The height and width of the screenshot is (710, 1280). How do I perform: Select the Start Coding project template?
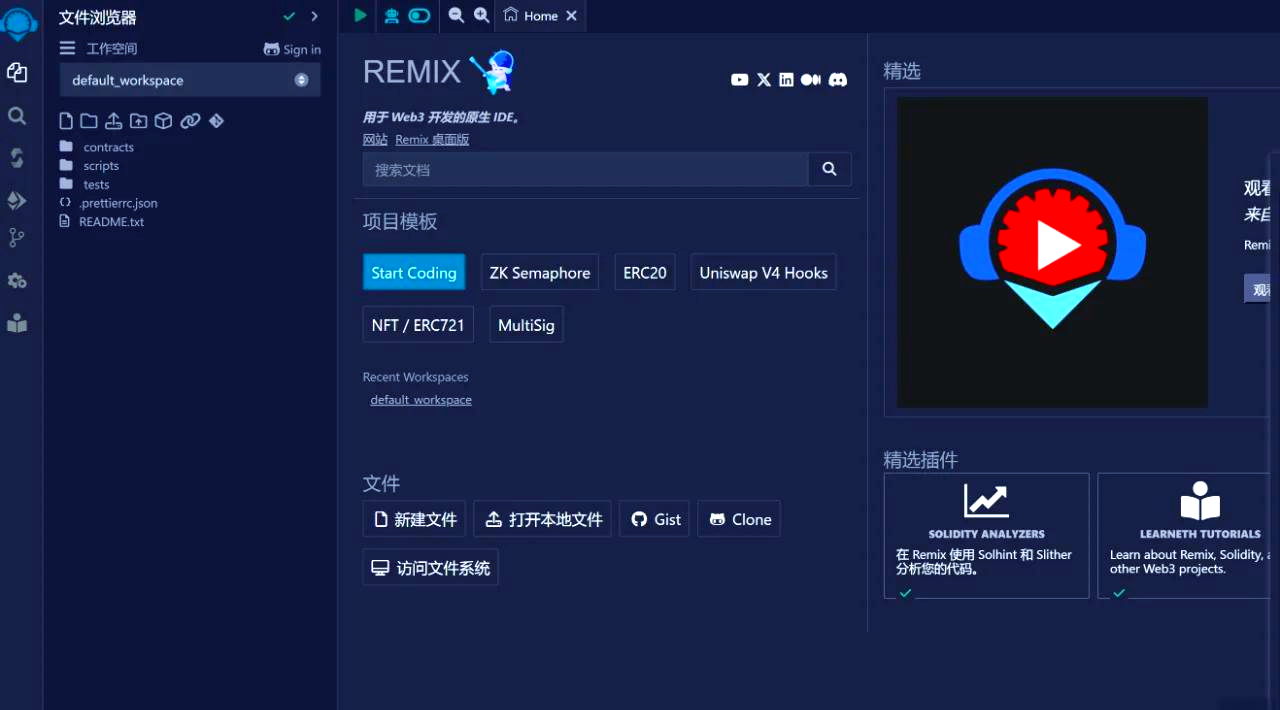(x=414, y=272)
